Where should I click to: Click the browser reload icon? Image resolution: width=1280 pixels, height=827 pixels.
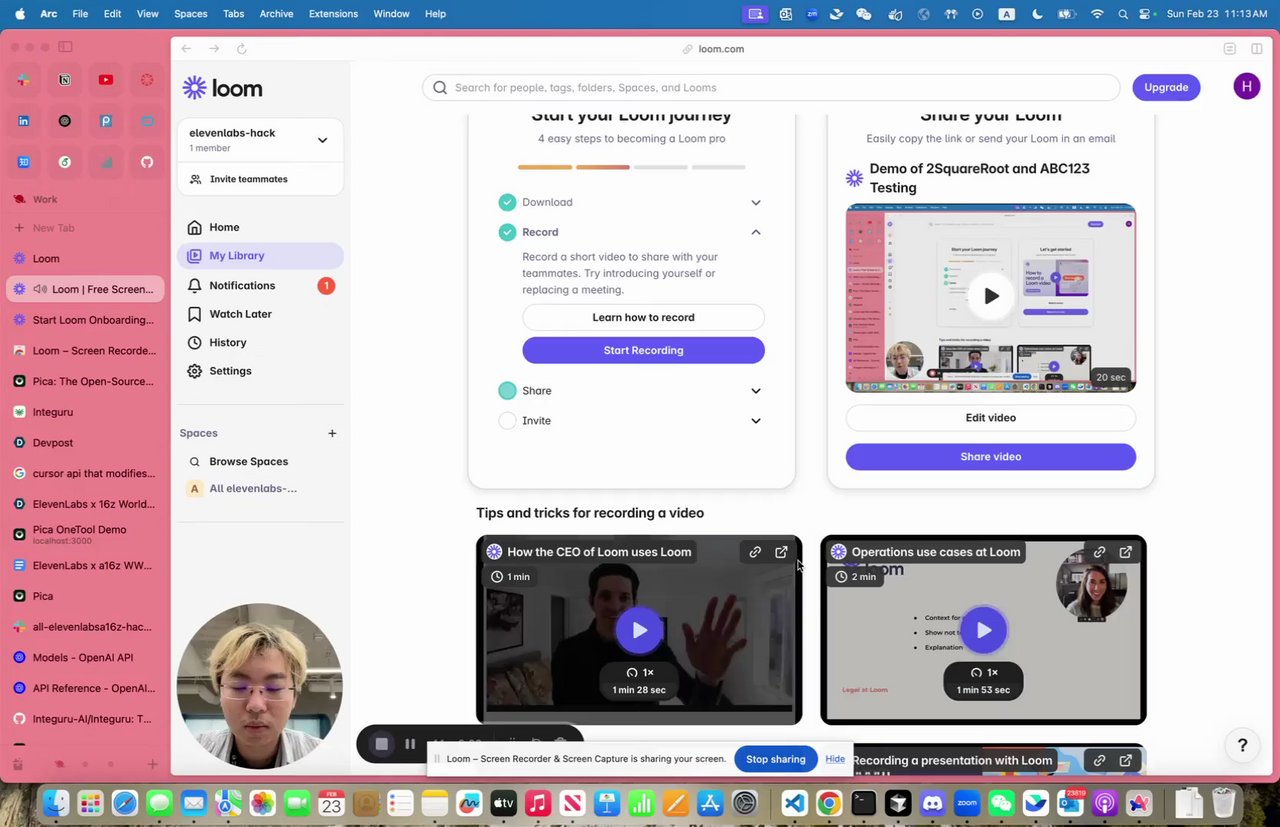pyautogui.click(x=241, y=49)
